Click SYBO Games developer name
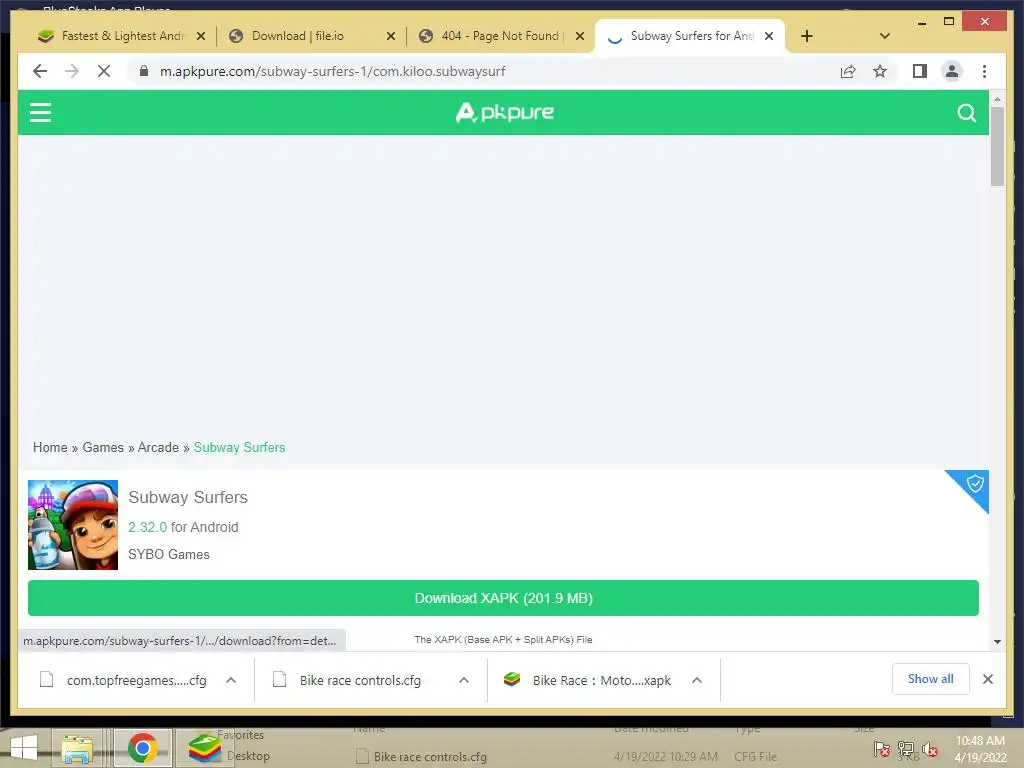 (168, 554)
